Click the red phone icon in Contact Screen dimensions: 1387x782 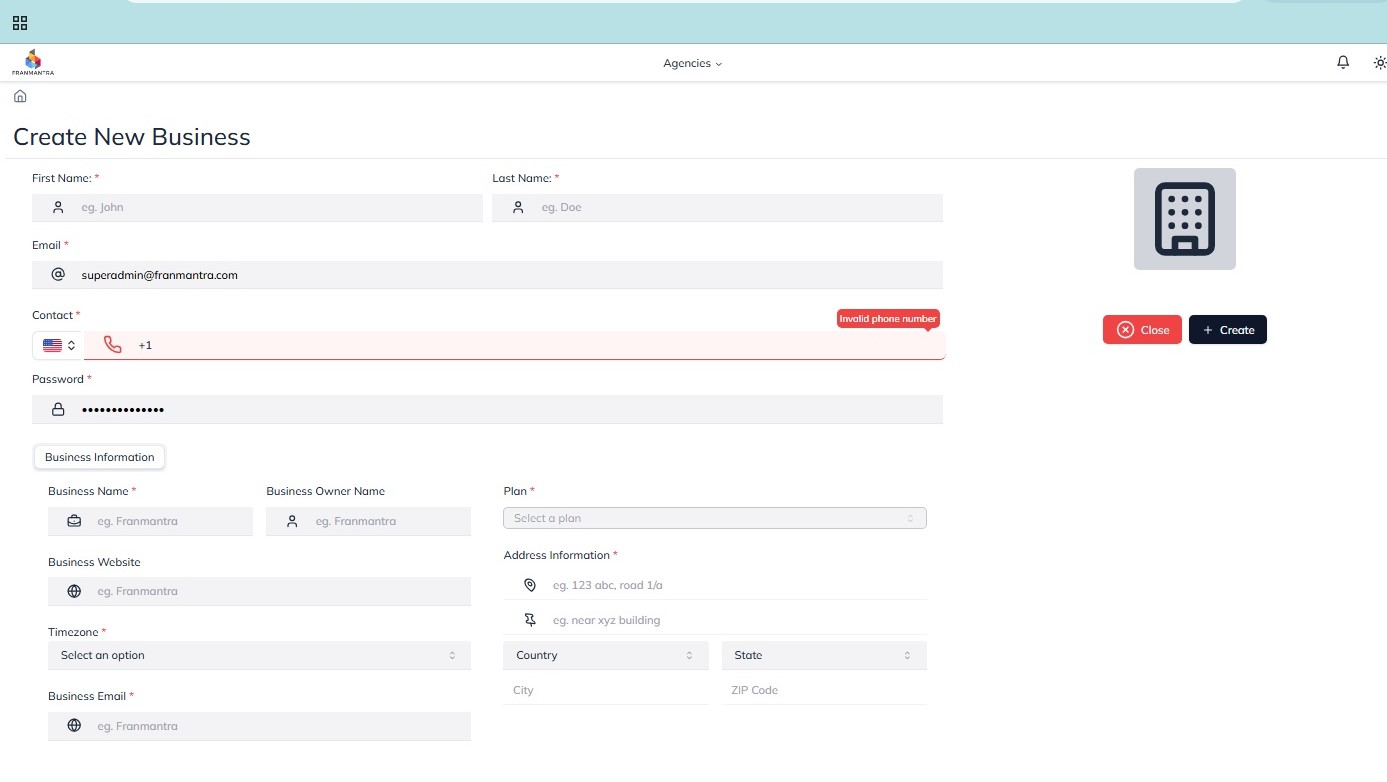[x=113, y=345]
